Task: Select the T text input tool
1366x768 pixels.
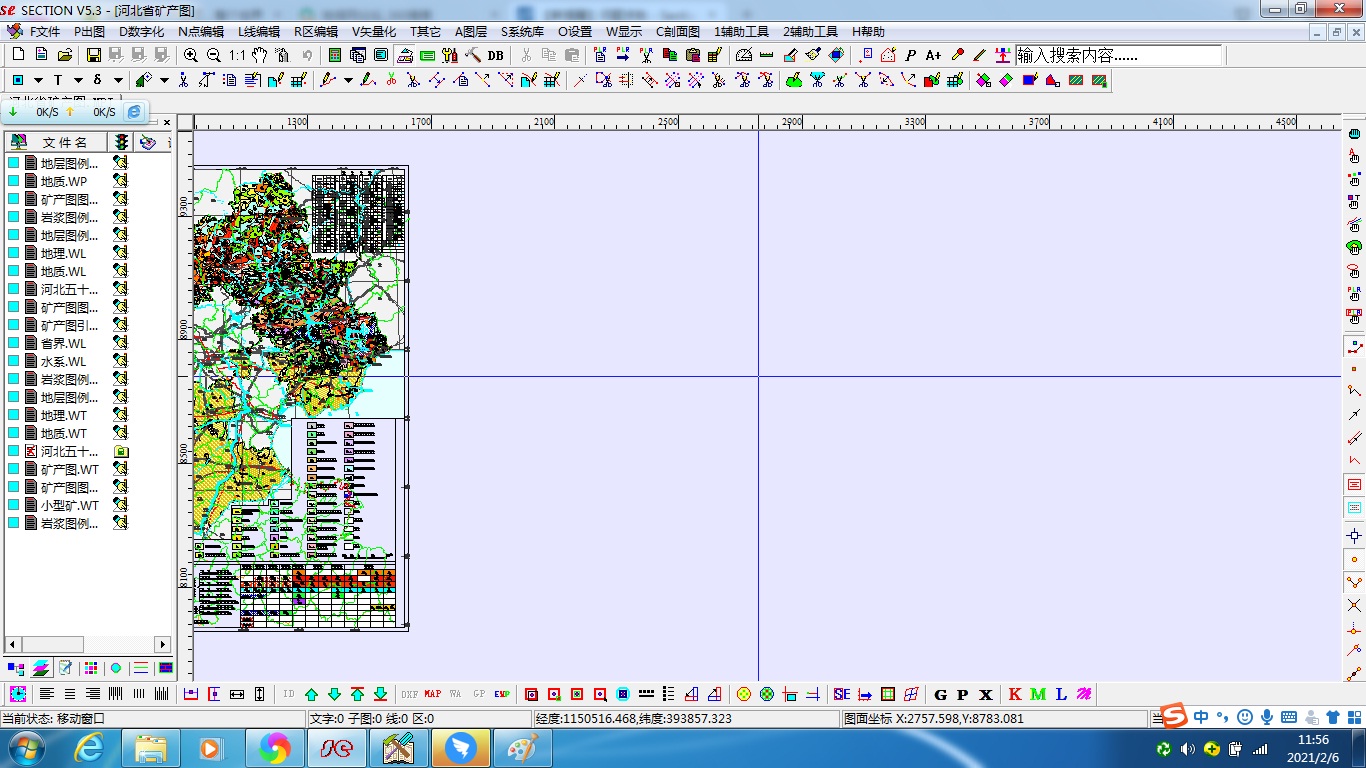Action: point(58,80)
